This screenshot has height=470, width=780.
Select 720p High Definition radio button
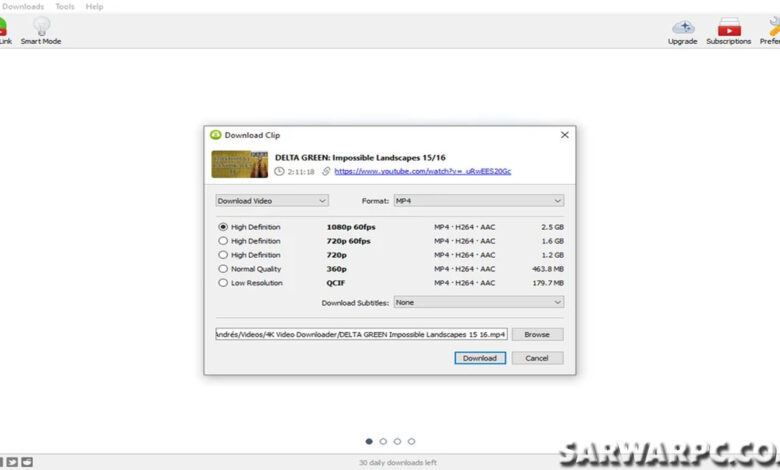point(223,255)
